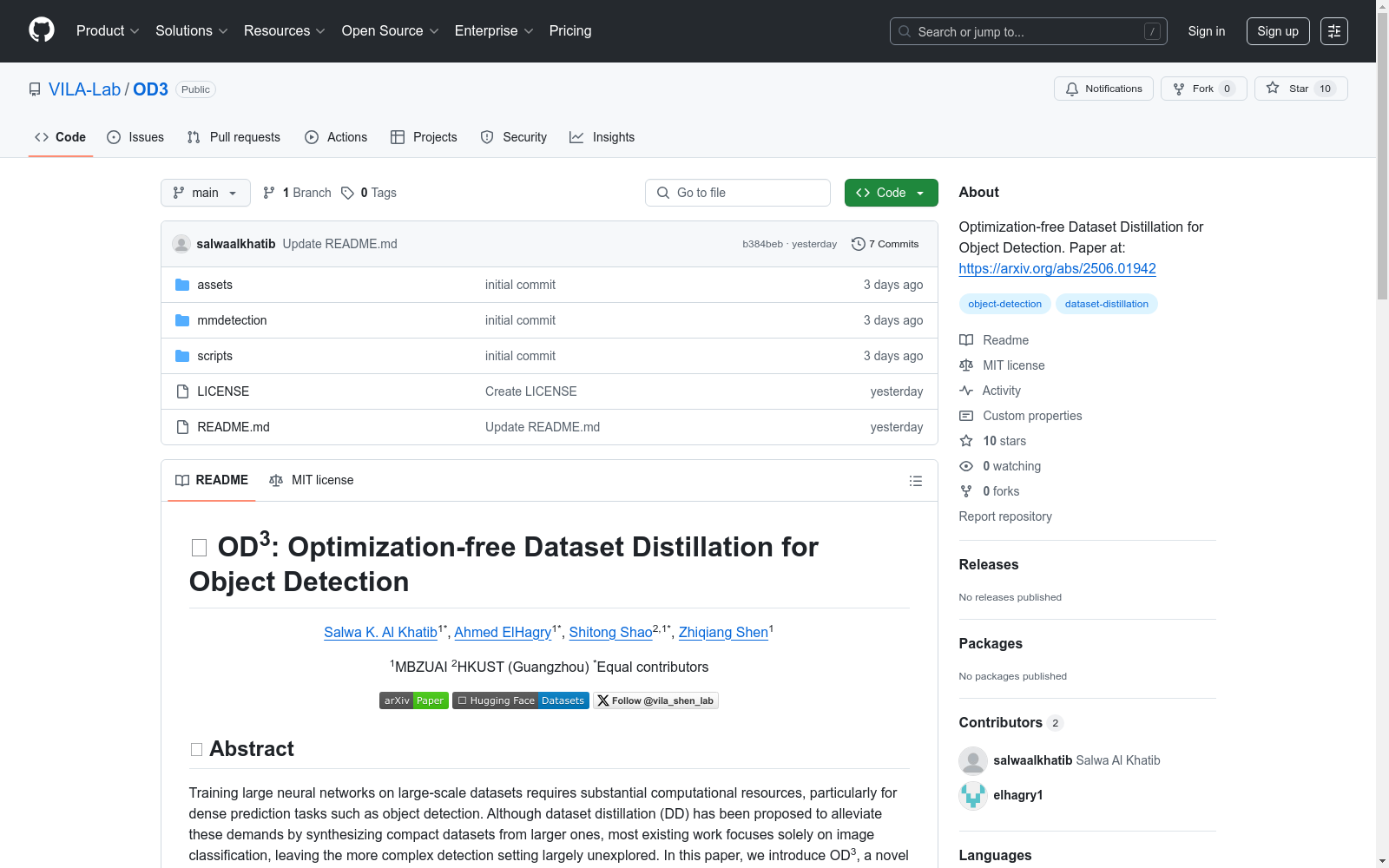Screen dimensions: 1389x868
Task: Expand the Product menu
Action: [x=108, y=31]
